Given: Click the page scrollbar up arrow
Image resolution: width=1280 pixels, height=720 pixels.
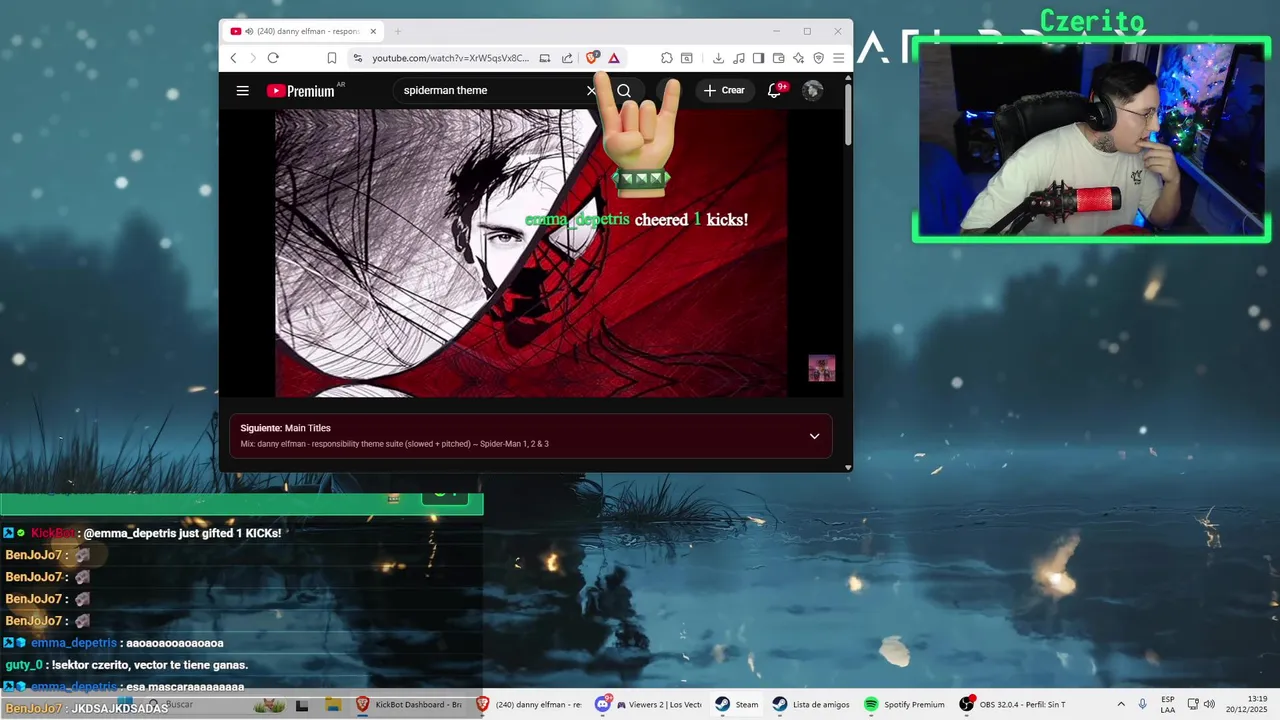Looking at the screenshot, I should pyautogui.click(x=848, y=78).
